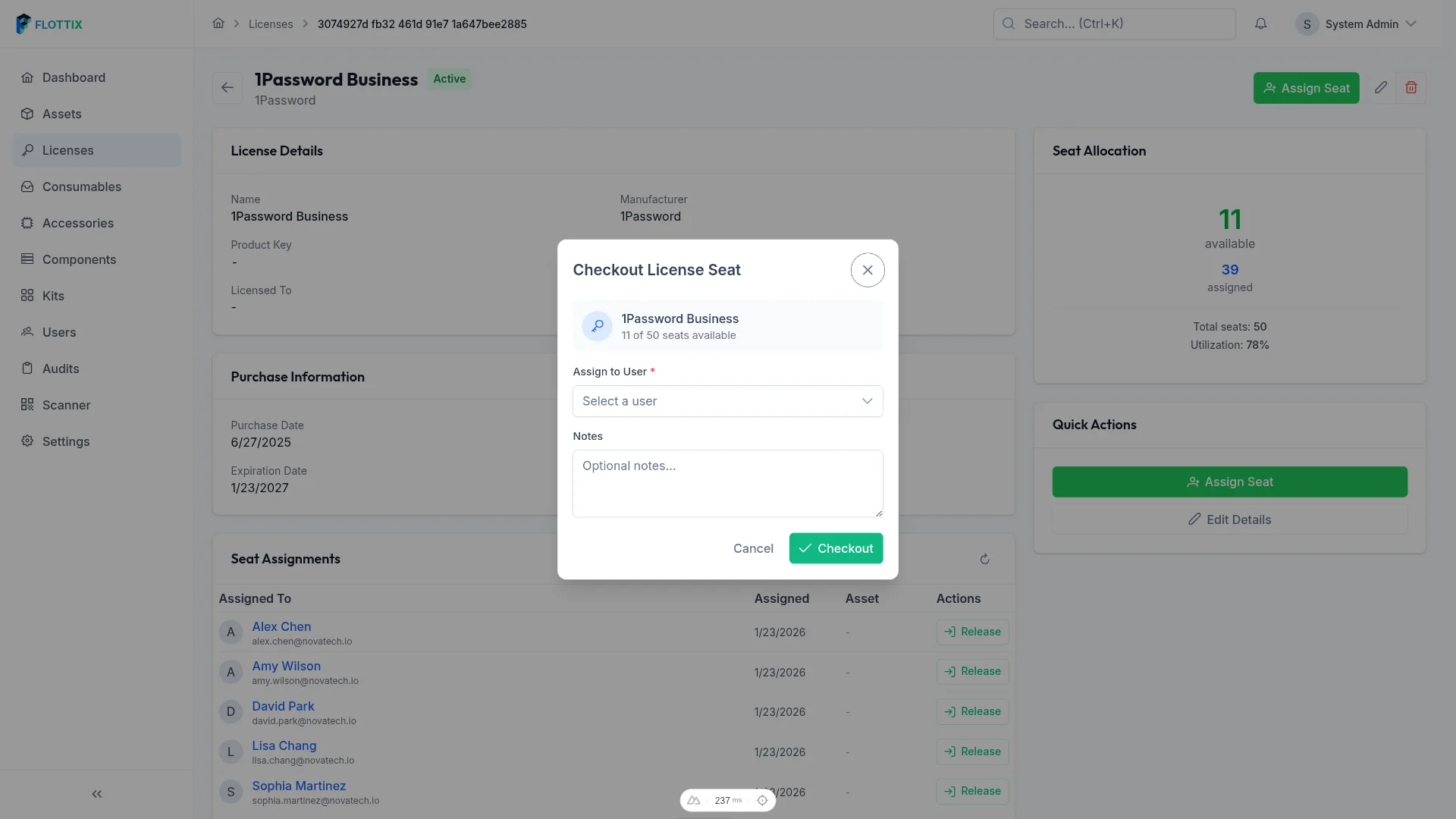Viewport: 1456px width, 819px height.
Task: Click the Flottix logo icon
Action: [x=24, y=24]
